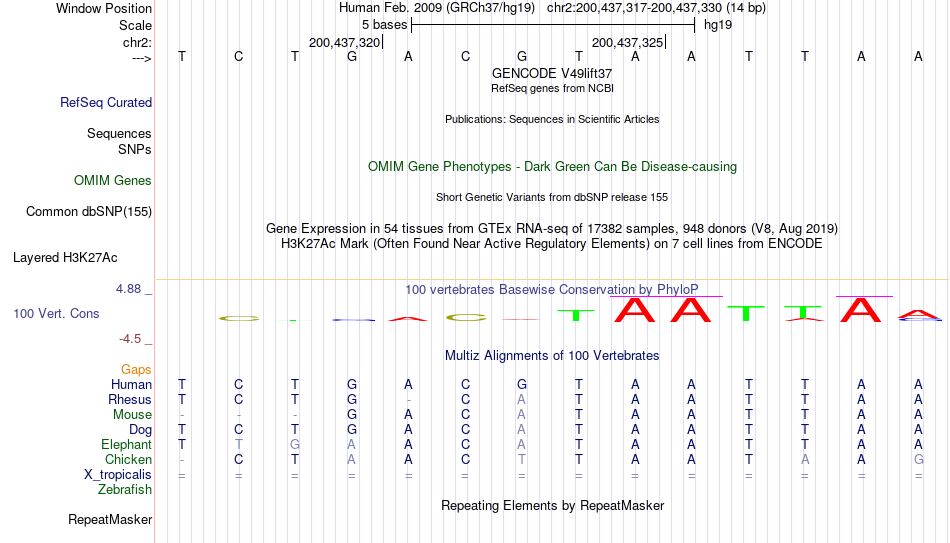Click the Window Position label
The image size is (950, 543).
click(x=104, y=8)
